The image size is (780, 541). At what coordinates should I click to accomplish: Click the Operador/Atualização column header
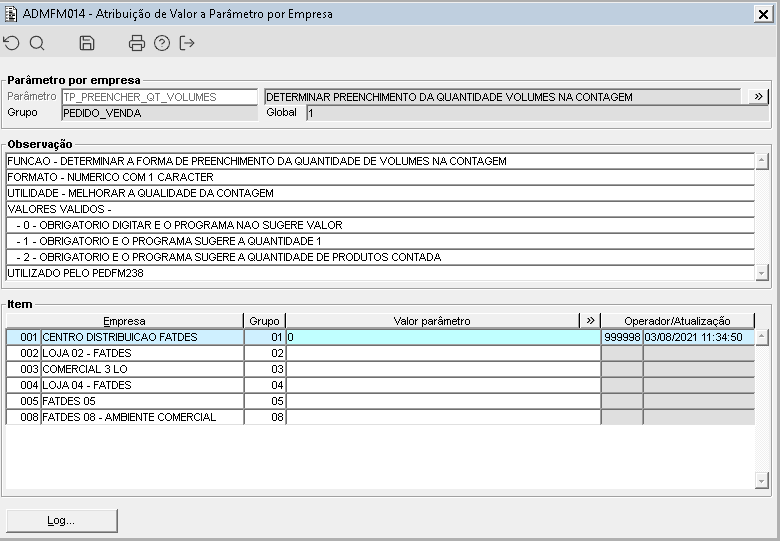[678, 321]
